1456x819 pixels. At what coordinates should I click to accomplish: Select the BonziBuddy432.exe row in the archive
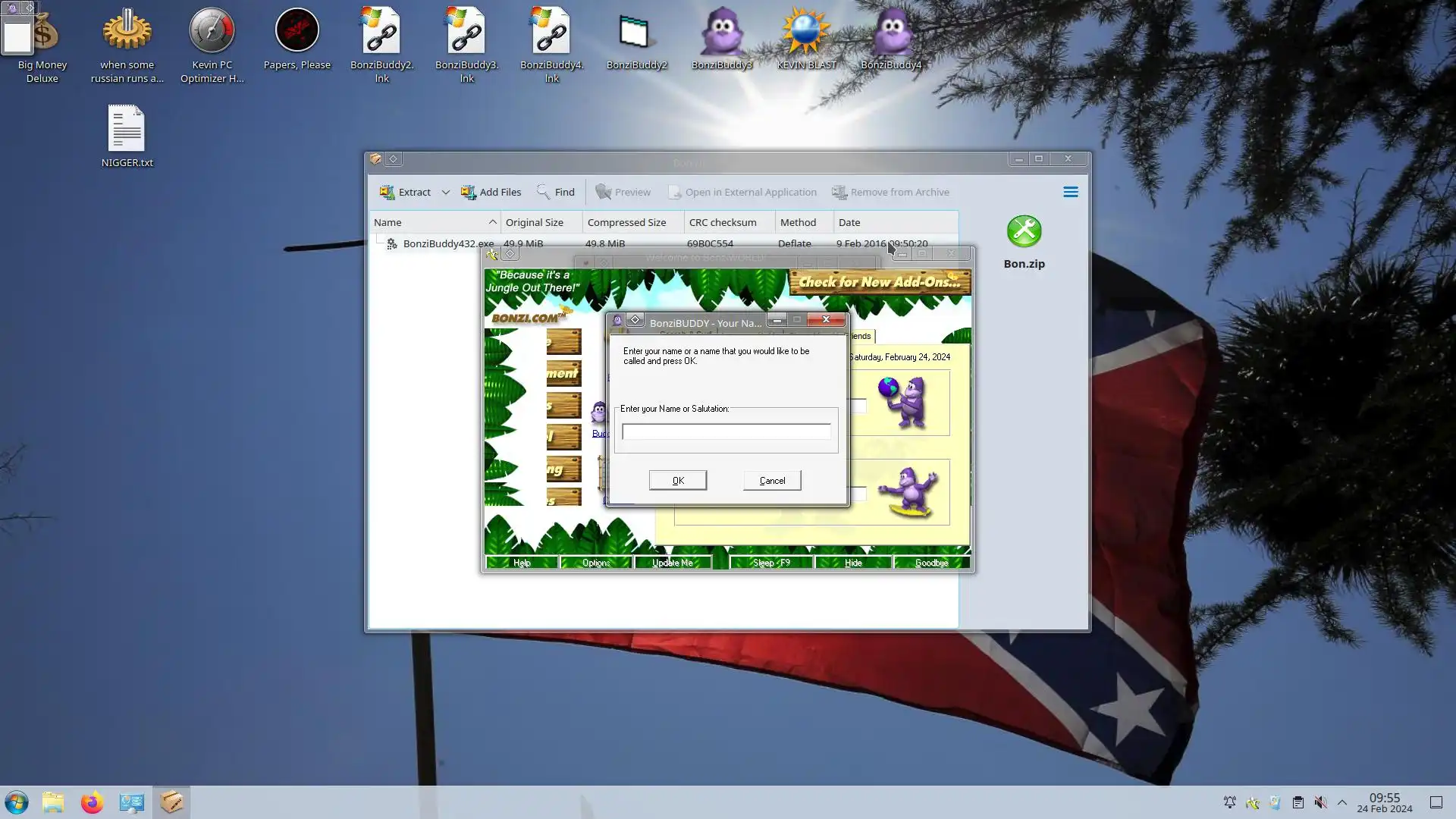(447, 244)
